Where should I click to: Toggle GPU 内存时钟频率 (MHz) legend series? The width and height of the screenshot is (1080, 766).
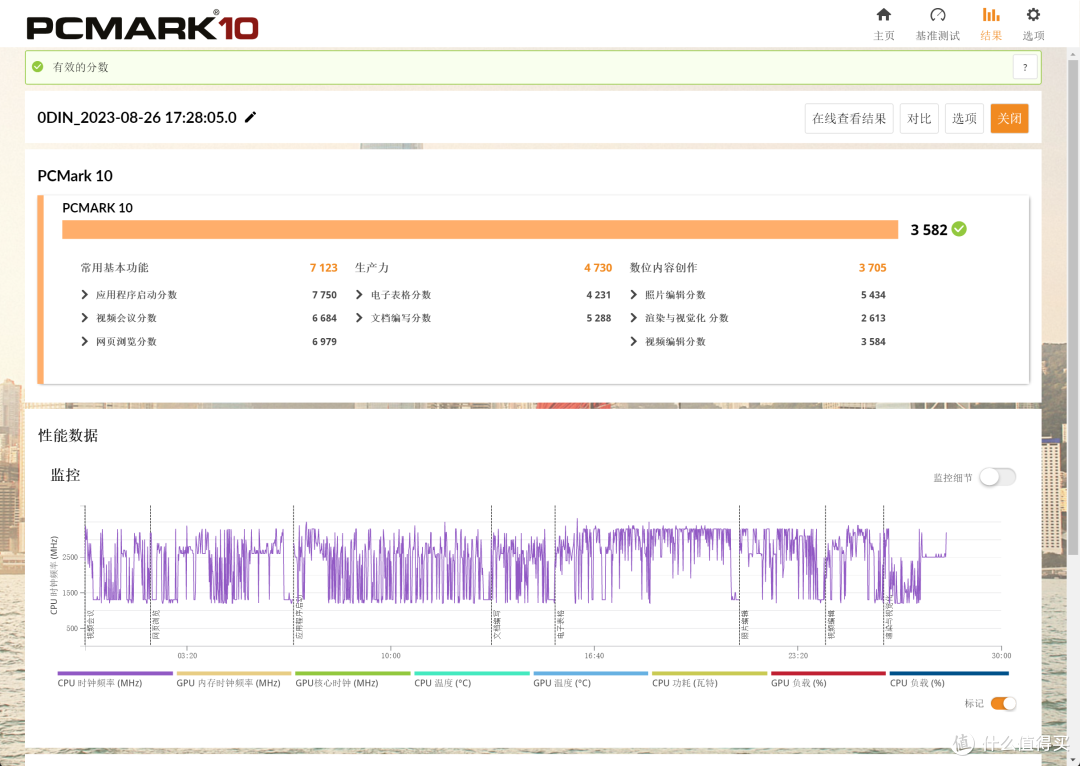[x=233, y=679]
